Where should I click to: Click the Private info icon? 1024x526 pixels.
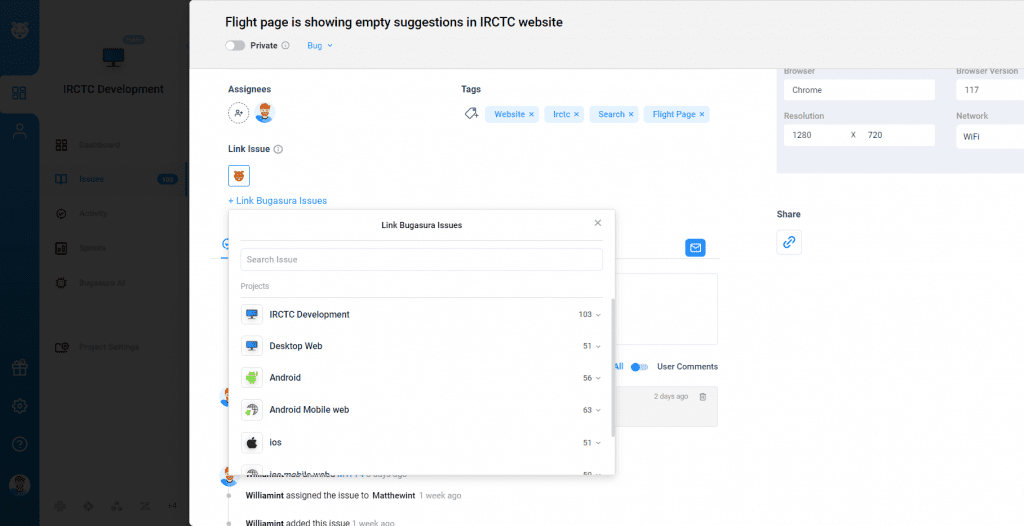285,46
